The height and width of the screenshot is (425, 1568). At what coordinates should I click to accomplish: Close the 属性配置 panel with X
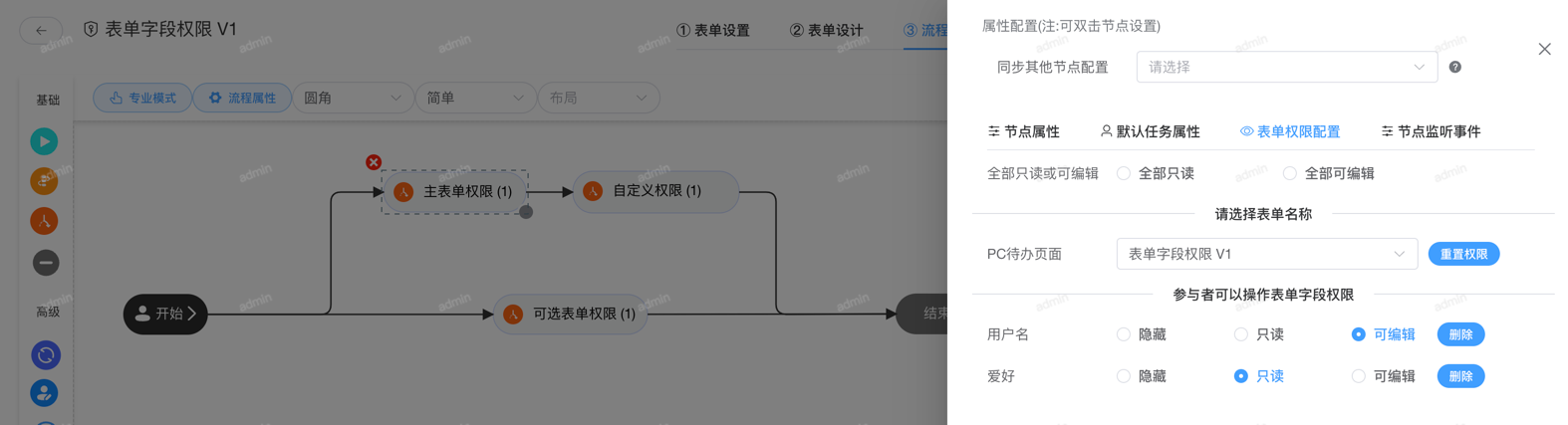click(1544, 49)
